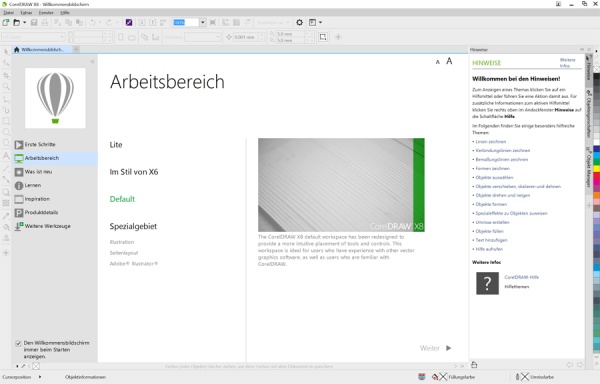Click the Undo arrow icon
The height and width of the screenshot is (384, 600).
pyautogui.click(x=93, y=23)
